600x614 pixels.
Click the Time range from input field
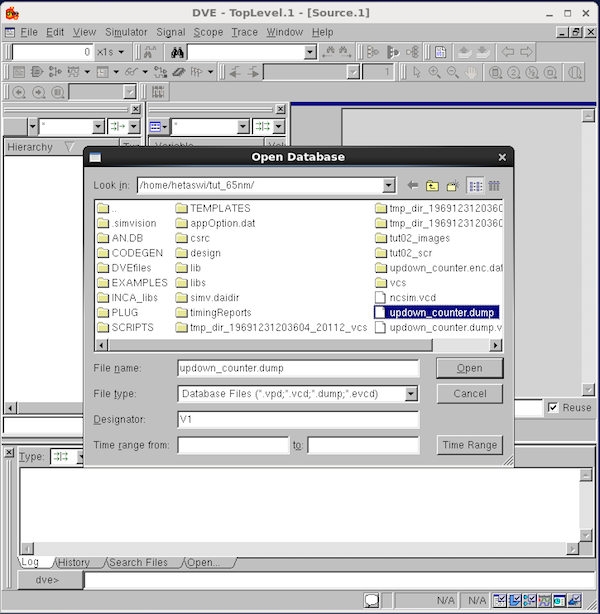233,445
